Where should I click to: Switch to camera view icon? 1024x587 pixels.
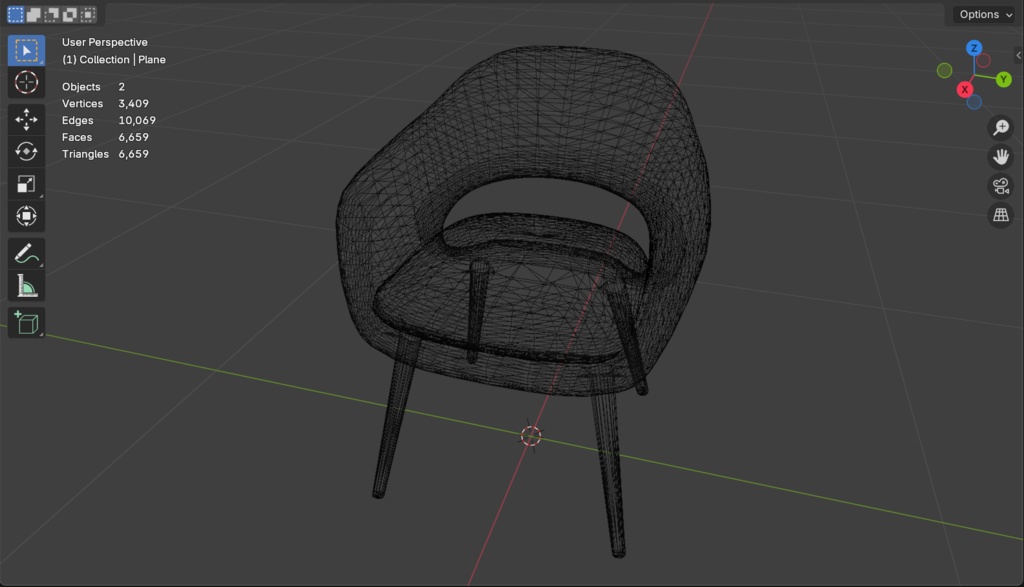click(1001, 186)
